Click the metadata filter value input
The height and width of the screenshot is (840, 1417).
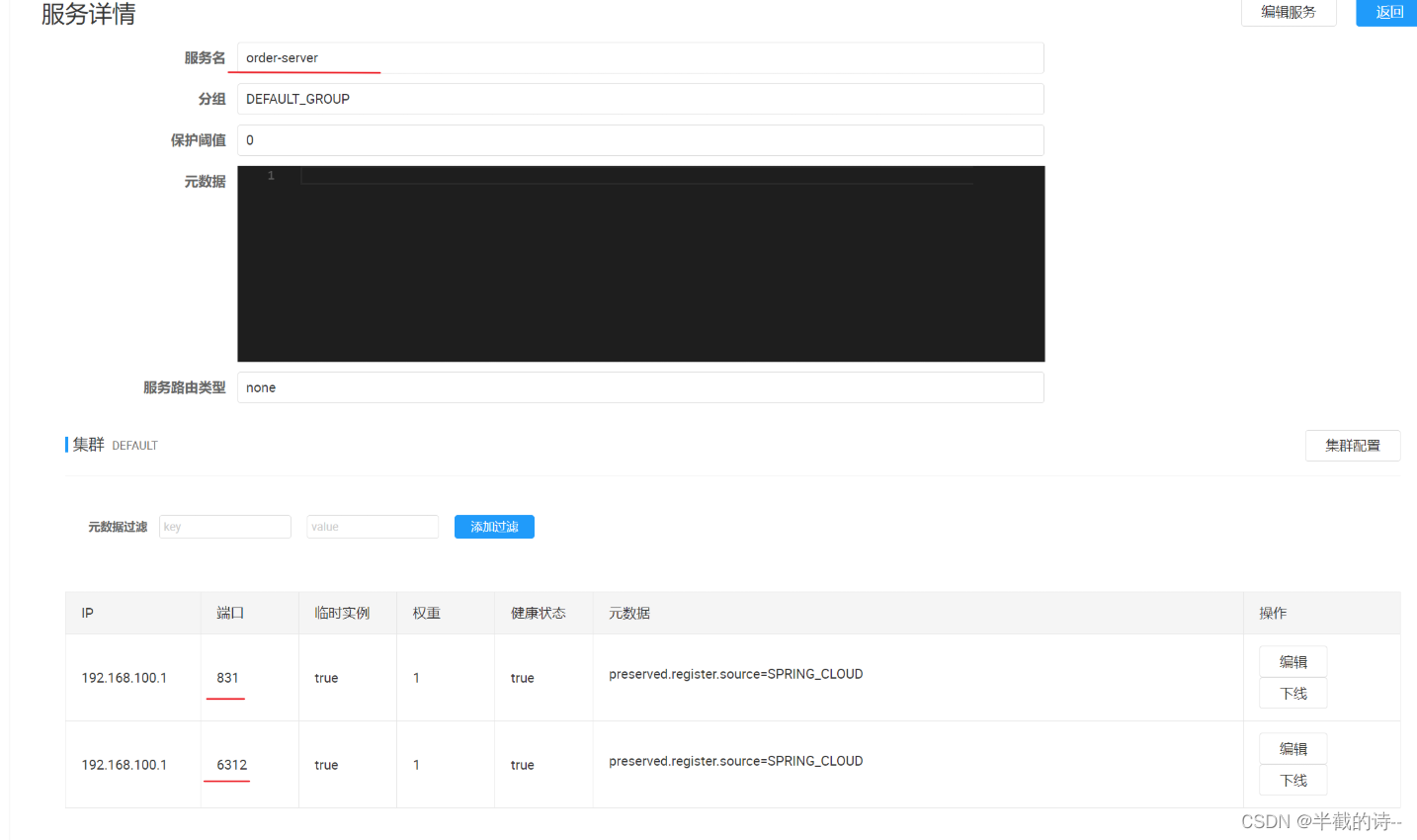373,527
